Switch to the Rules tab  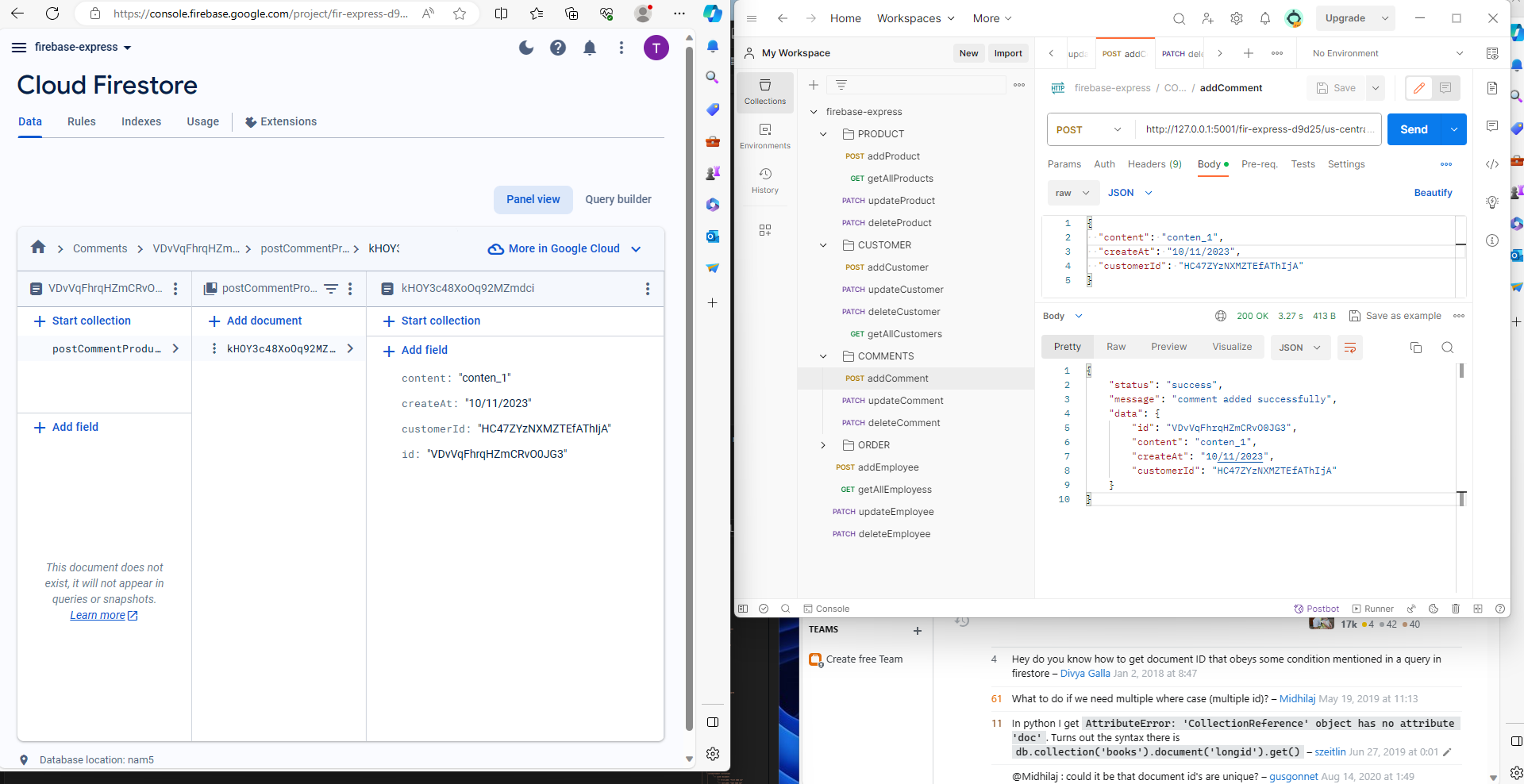81,121
